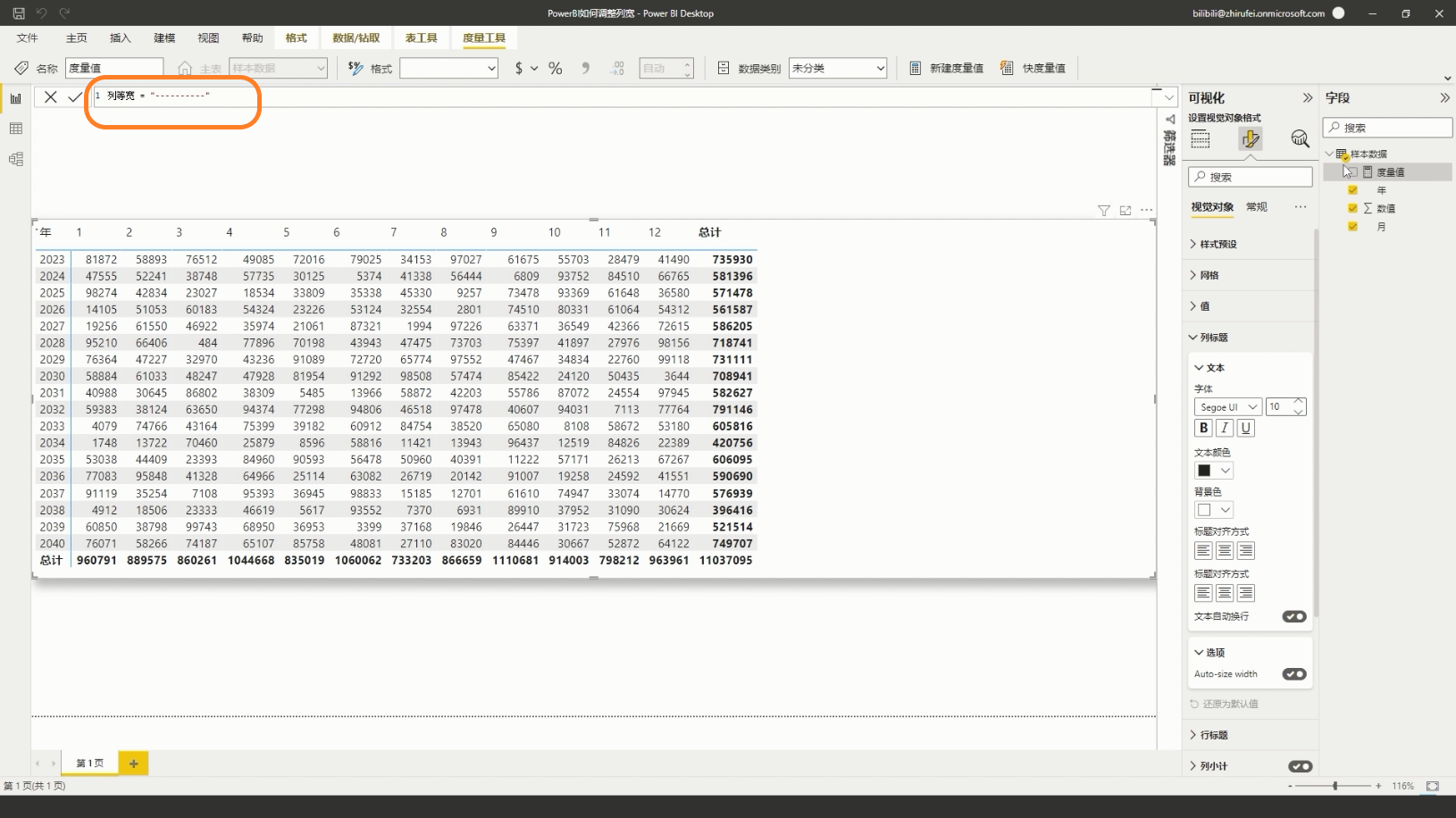The height and width of the screenshot is (818, 1456).
Task: Redo the action in the title bar
Action: pos(64,13)
